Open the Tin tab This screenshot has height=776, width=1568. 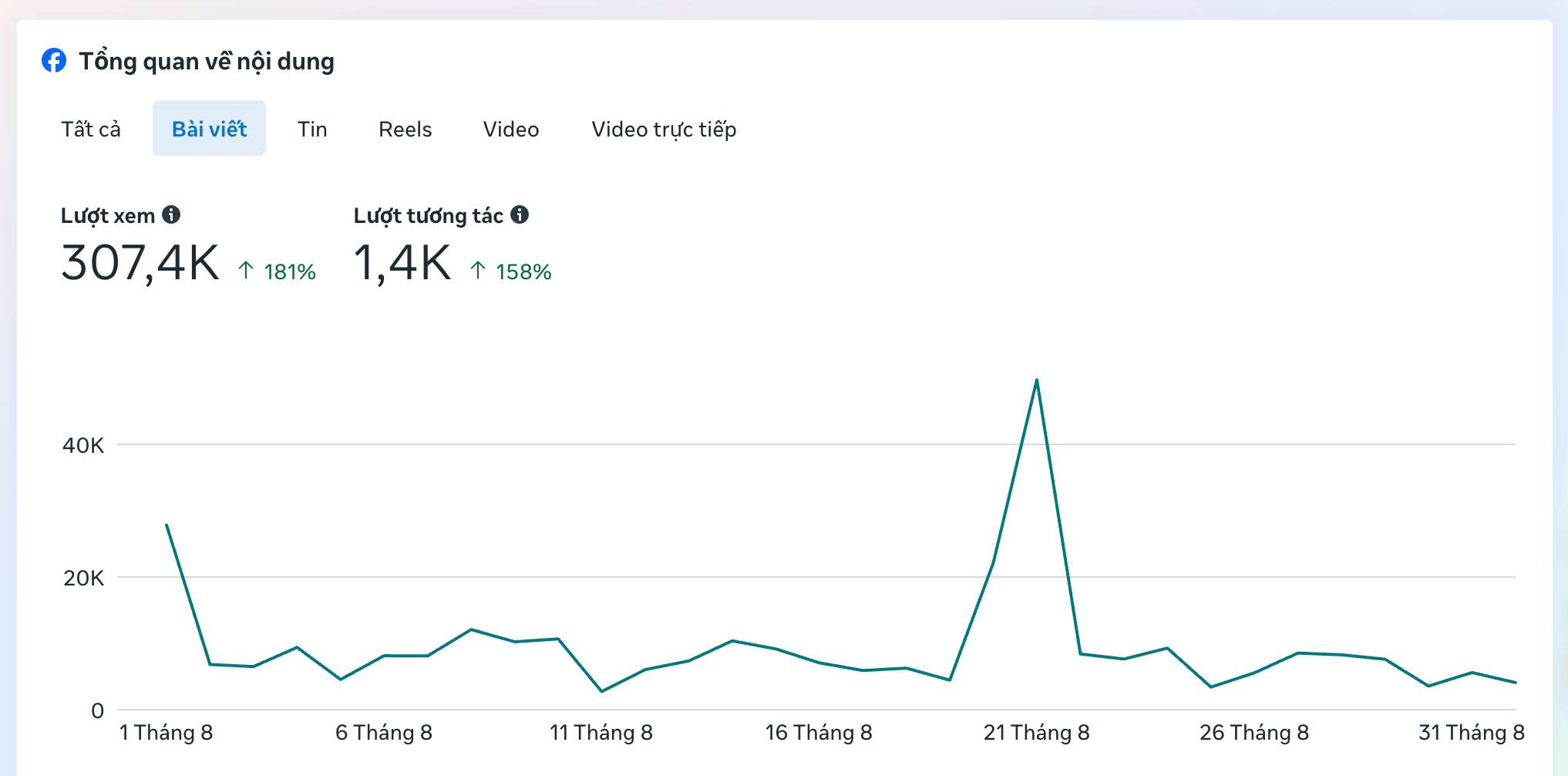coord(312,129)
